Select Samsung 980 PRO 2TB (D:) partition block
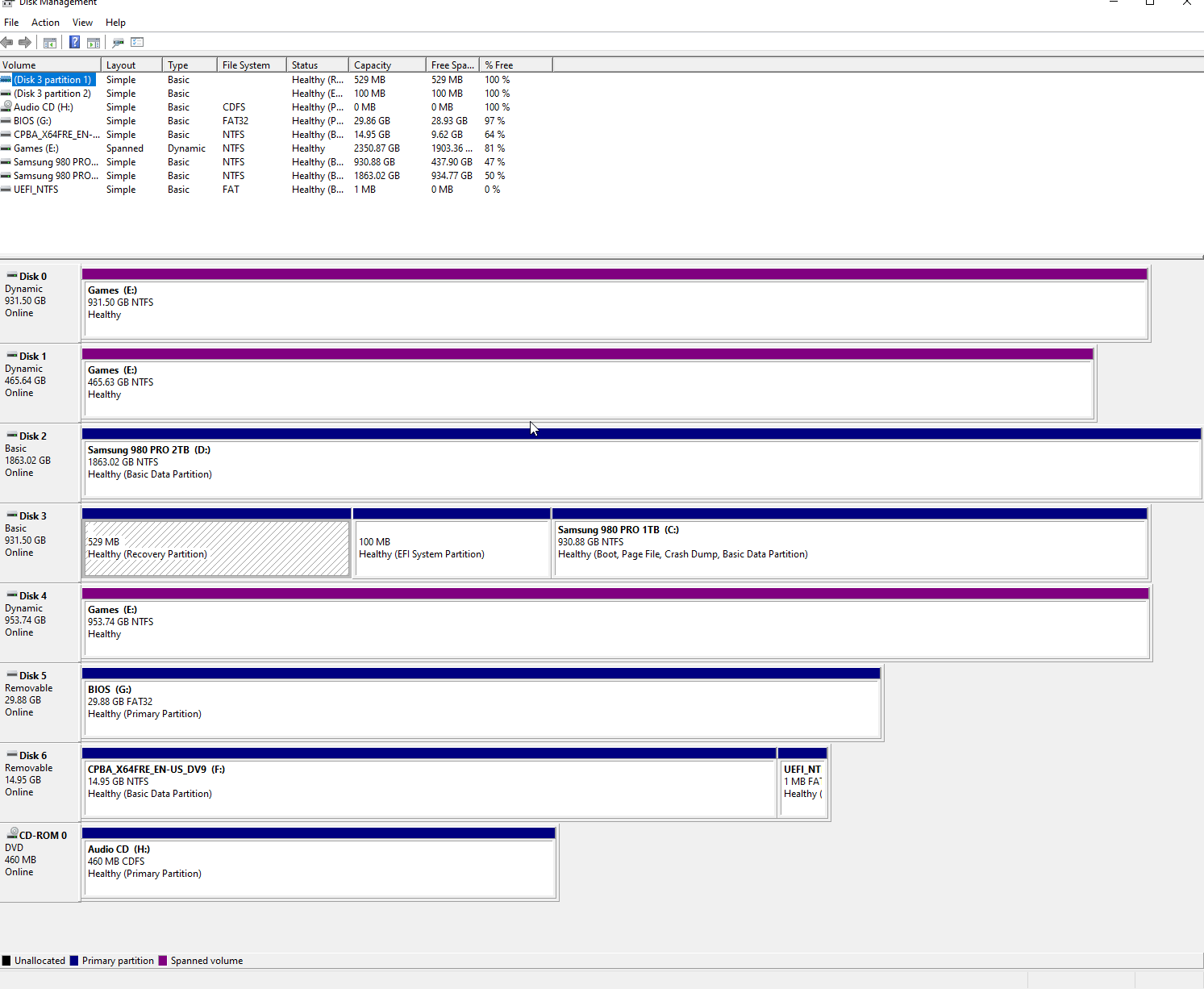The image size is (1204, 989). 642,463
